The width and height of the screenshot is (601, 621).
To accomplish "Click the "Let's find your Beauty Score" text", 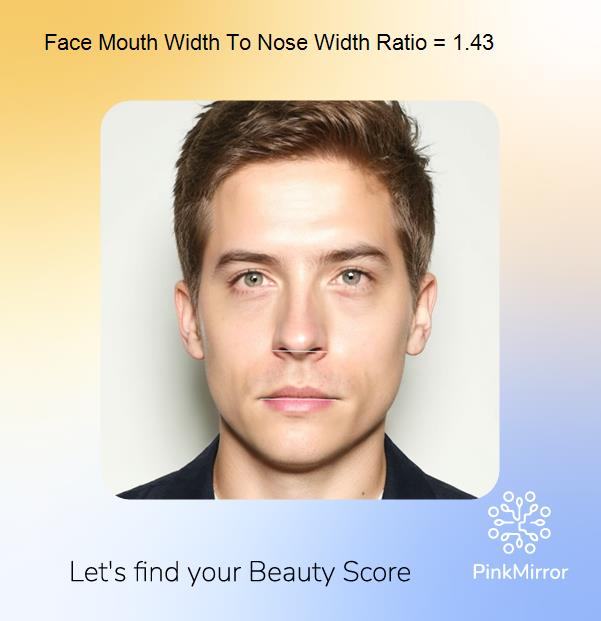I will pyautogui.click(x=240, y=573).
